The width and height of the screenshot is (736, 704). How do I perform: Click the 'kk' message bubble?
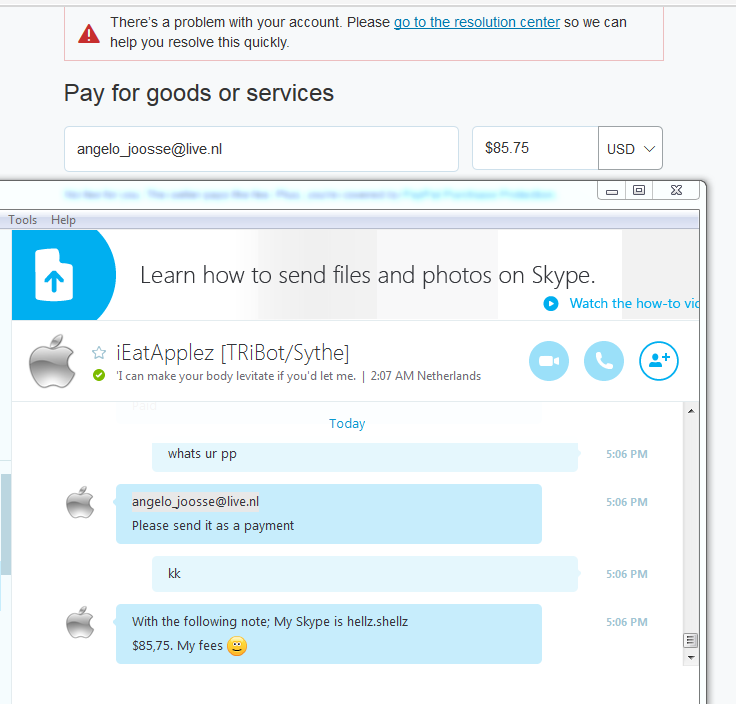365,574
